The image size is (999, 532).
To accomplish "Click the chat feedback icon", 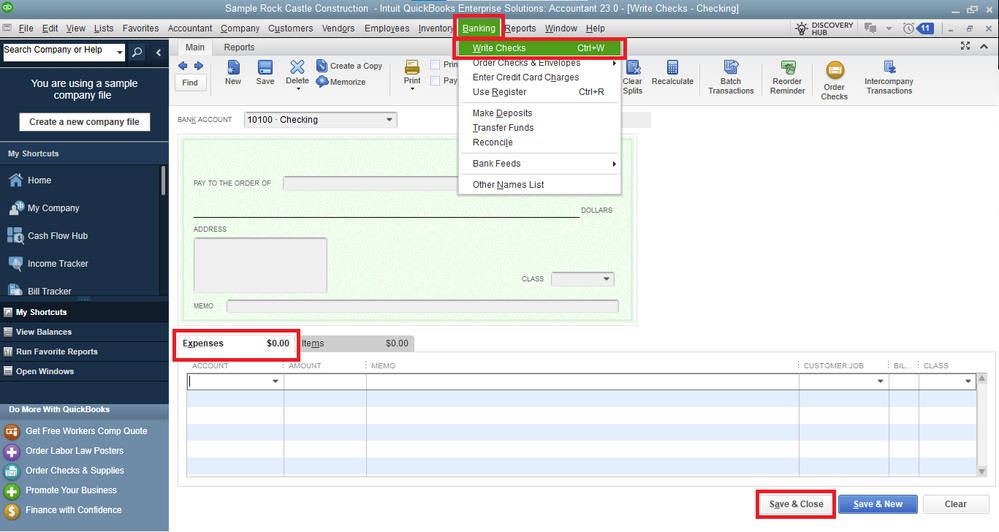I will click(870, 28).
